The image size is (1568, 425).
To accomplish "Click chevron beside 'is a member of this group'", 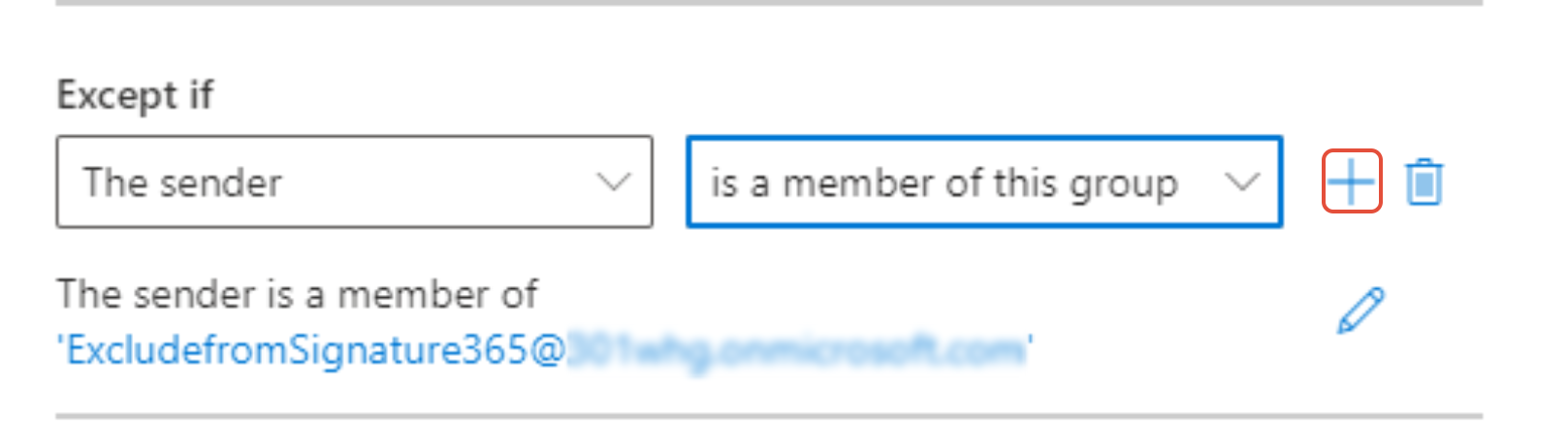I will coord(1242,181).
